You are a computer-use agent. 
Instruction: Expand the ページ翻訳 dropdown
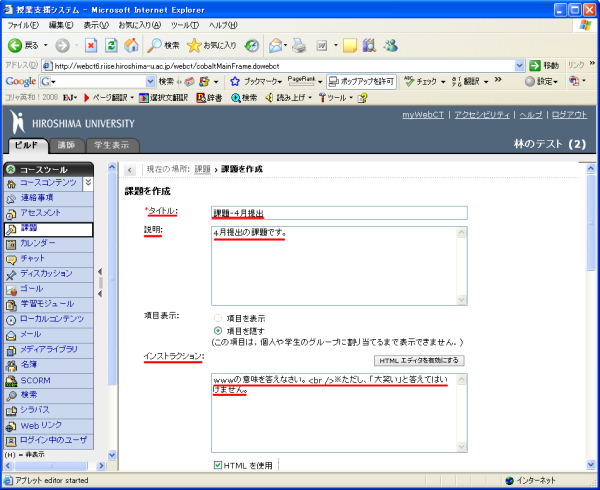click(132, 98)
